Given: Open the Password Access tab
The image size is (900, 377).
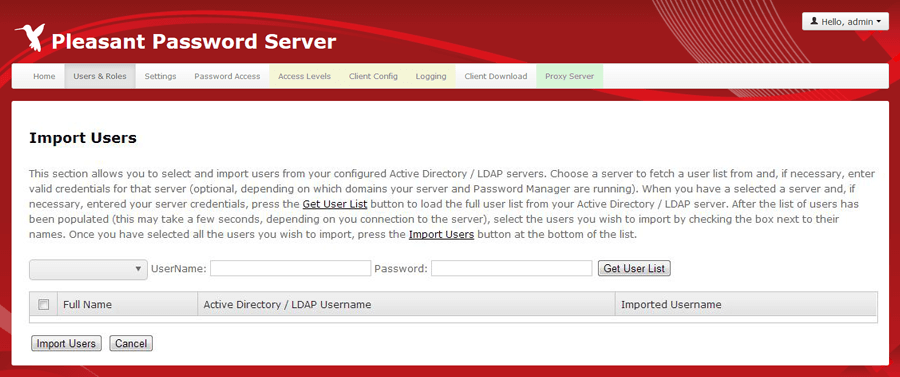Looking at the screenshot, I should pos(227,76).
